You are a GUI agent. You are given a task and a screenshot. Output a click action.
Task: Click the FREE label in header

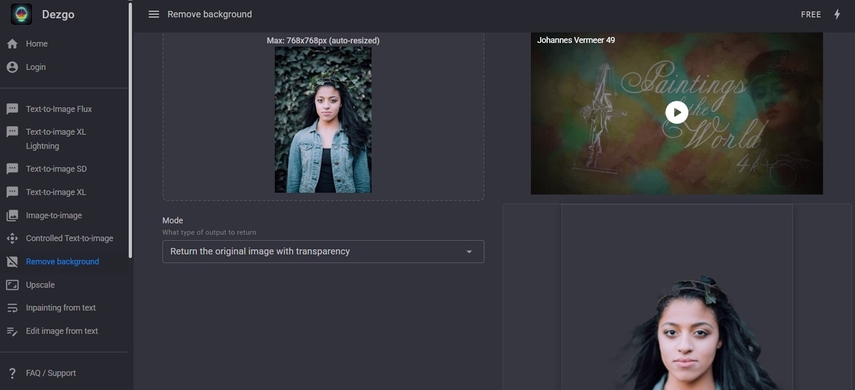tap(811, 15)
